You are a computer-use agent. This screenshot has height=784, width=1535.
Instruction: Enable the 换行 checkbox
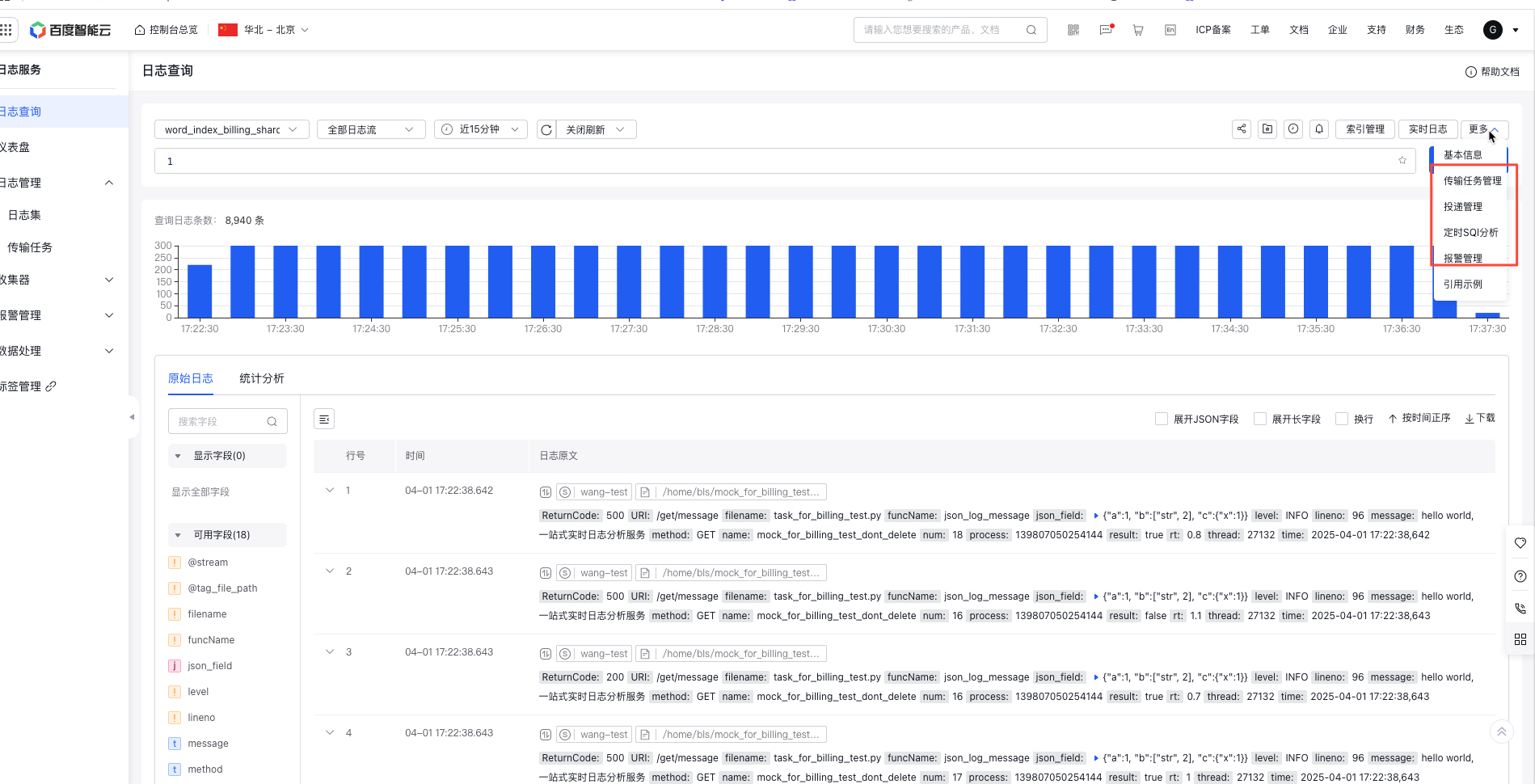coord(1342,419)
